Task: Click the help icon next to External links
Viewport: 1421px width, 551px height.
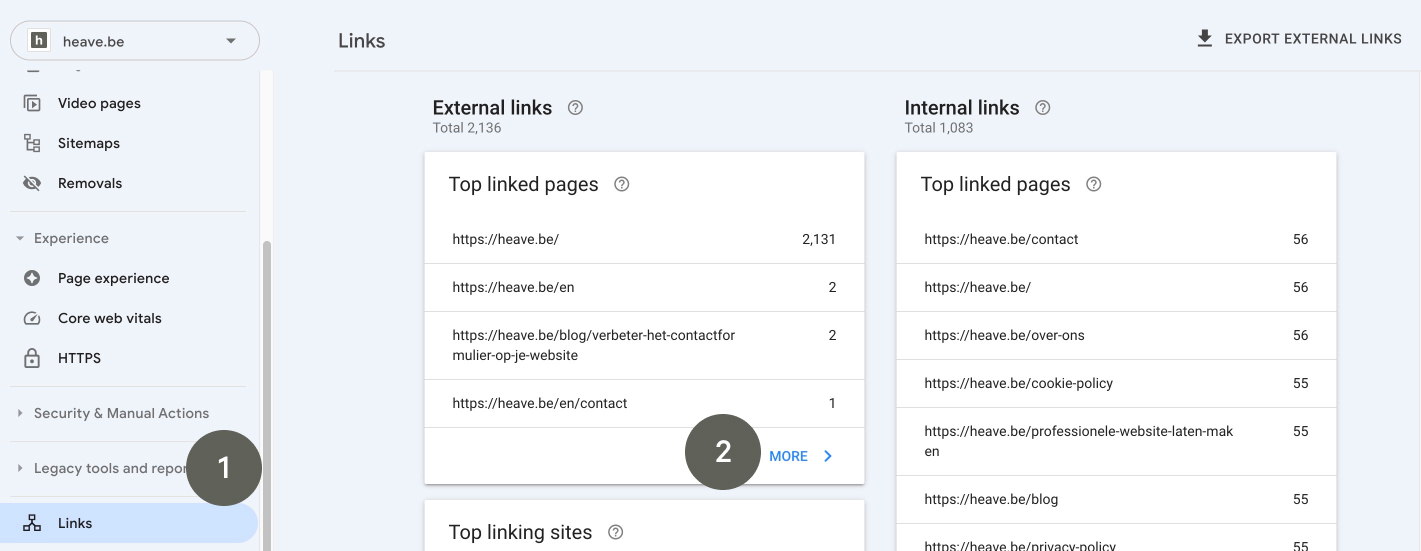Action: click(575, 108)
